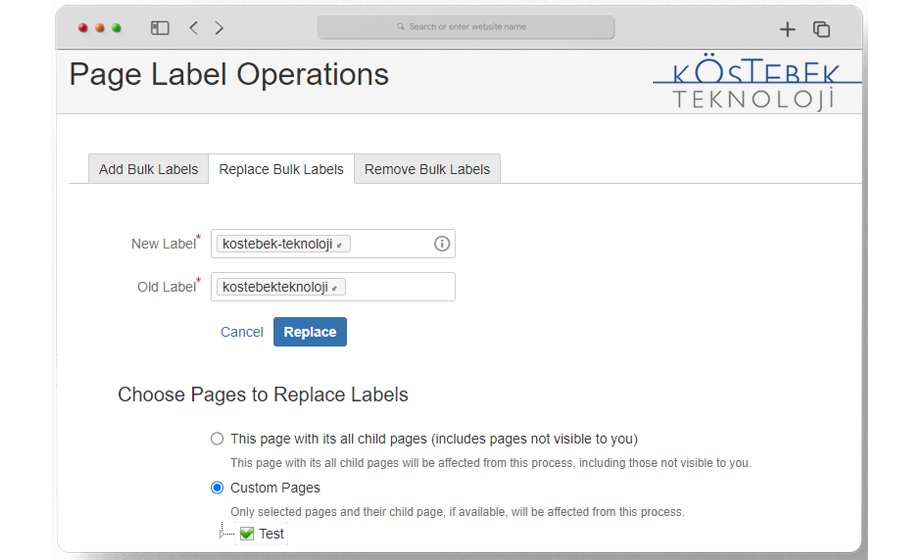Switch to Add Bulk Labels tab
This screenshot has width=920, height=560.
[x=148, y=169]
